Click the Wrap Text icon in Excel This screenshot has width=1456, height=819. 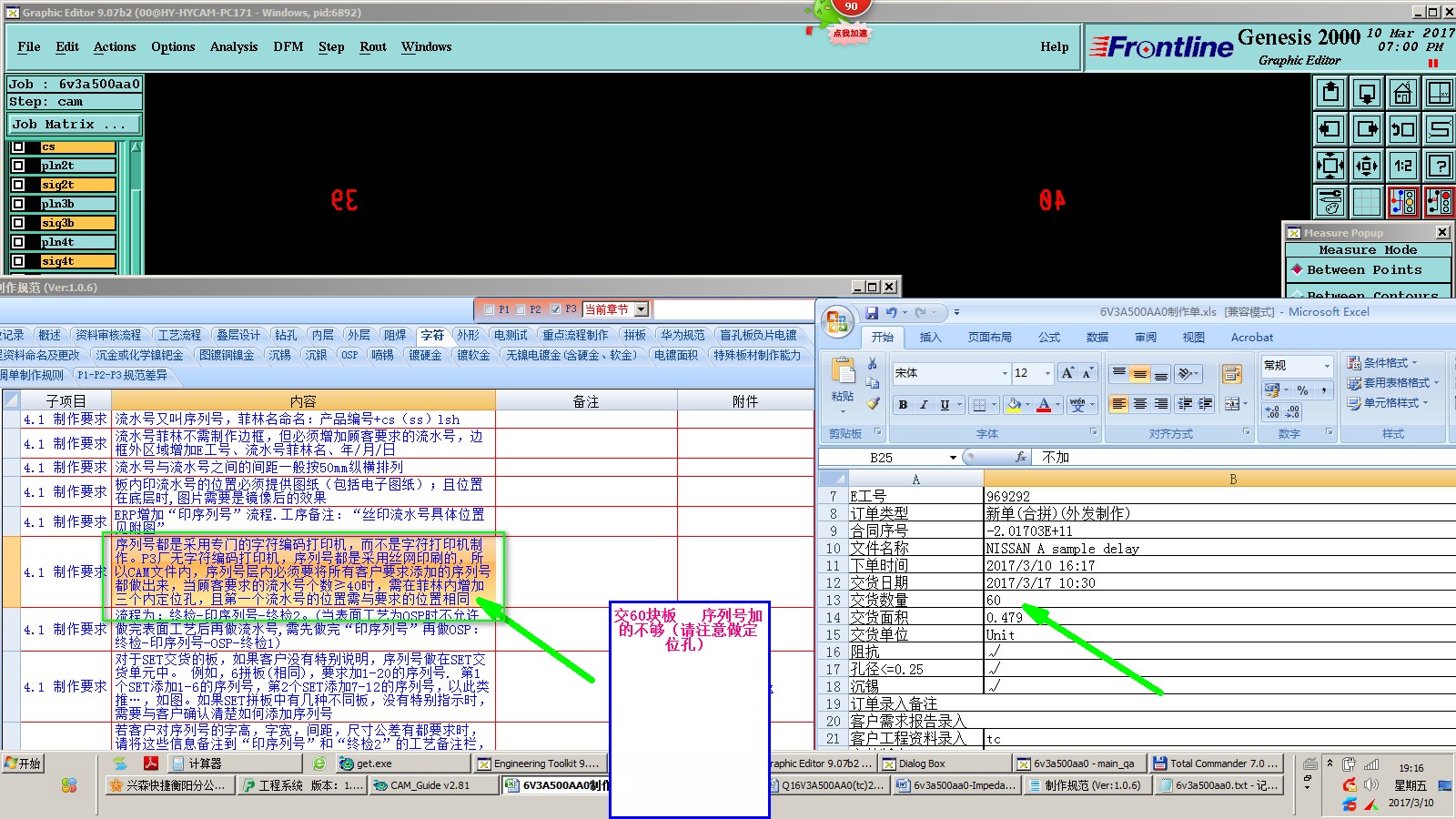tap(1232, 374)
